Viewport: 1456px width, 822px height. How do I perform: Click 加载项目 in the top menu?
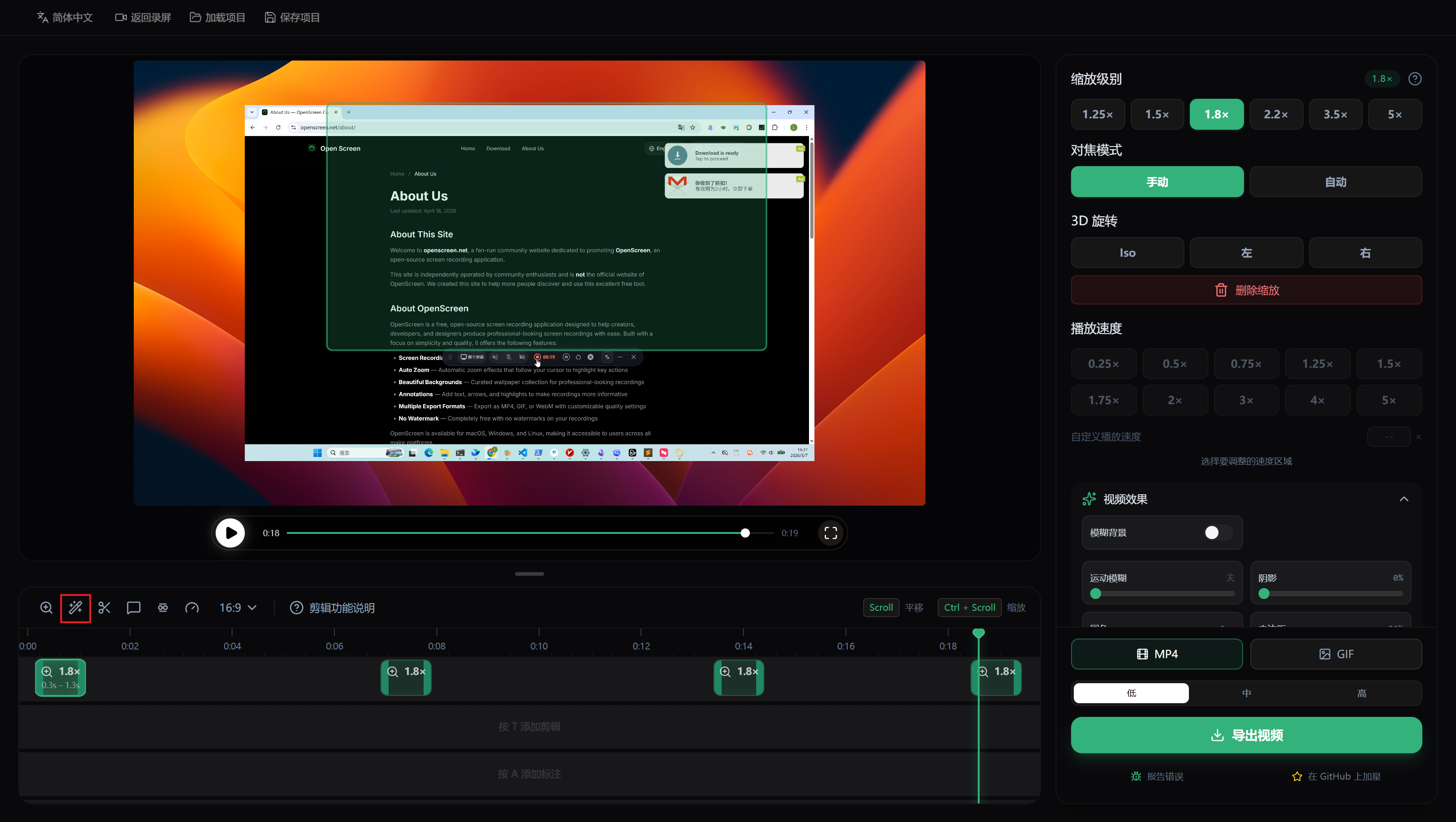[217, 18]
